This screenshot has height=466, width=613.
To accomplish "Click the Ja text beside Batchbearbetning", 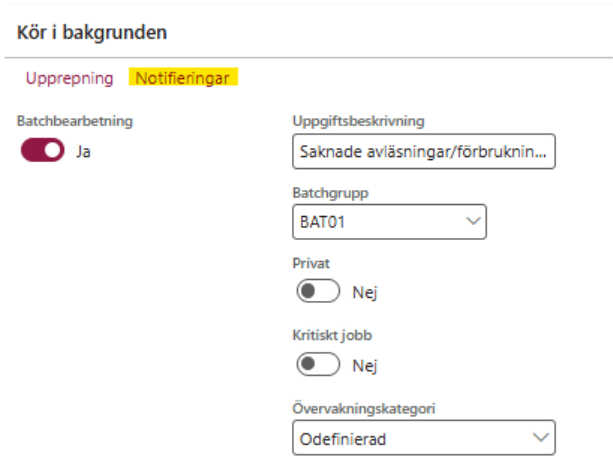I will point(84,153).
